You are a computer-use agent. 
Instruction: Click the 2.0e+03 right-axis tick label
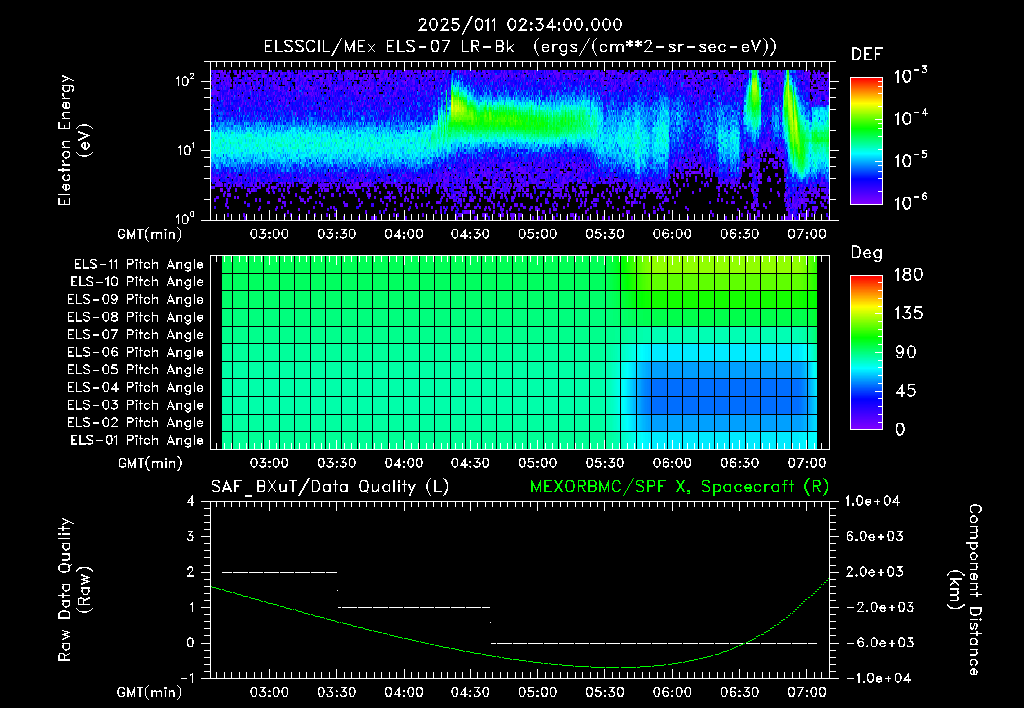click(x=874, y=572)
